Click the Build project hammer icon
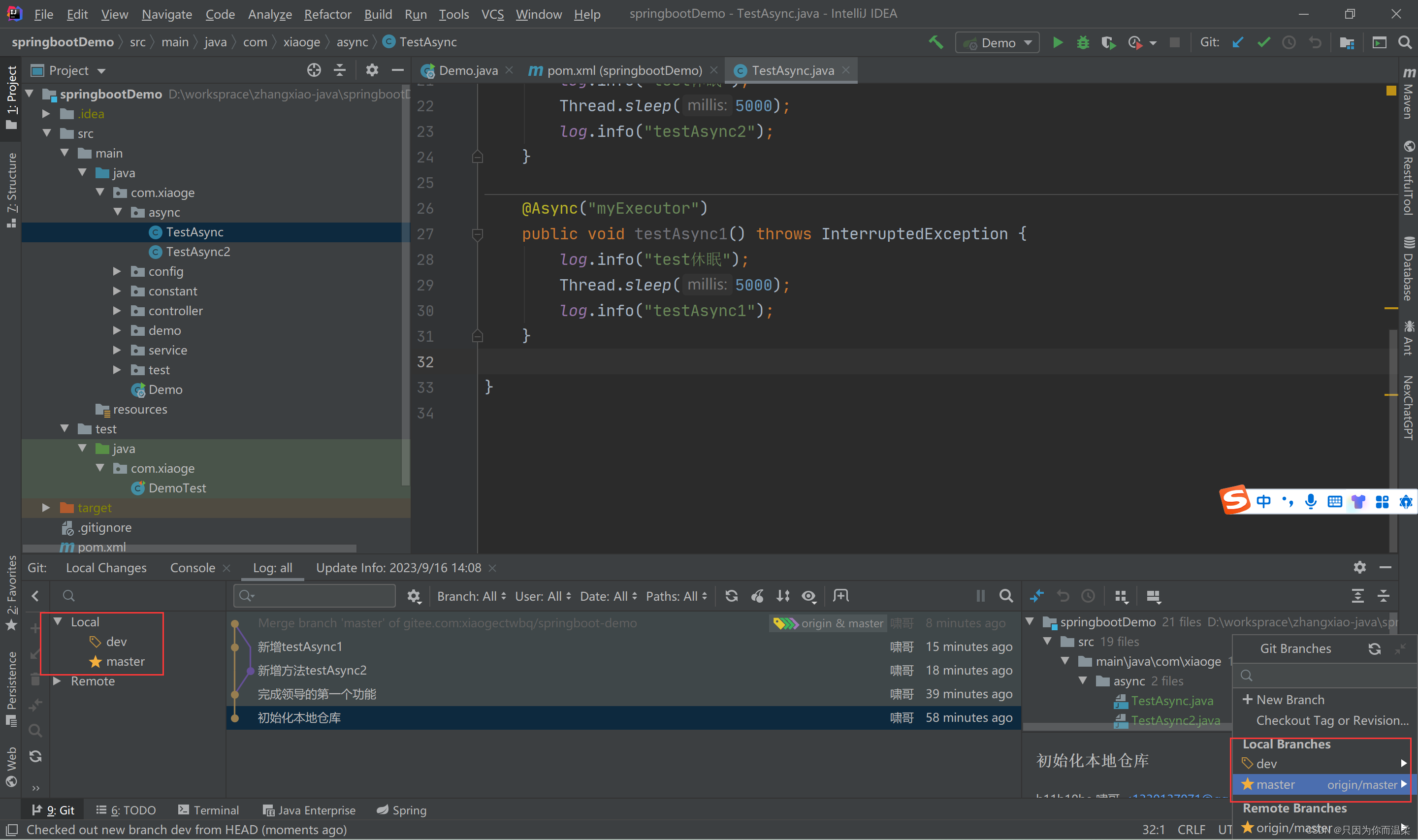 [x=936, y=42]
